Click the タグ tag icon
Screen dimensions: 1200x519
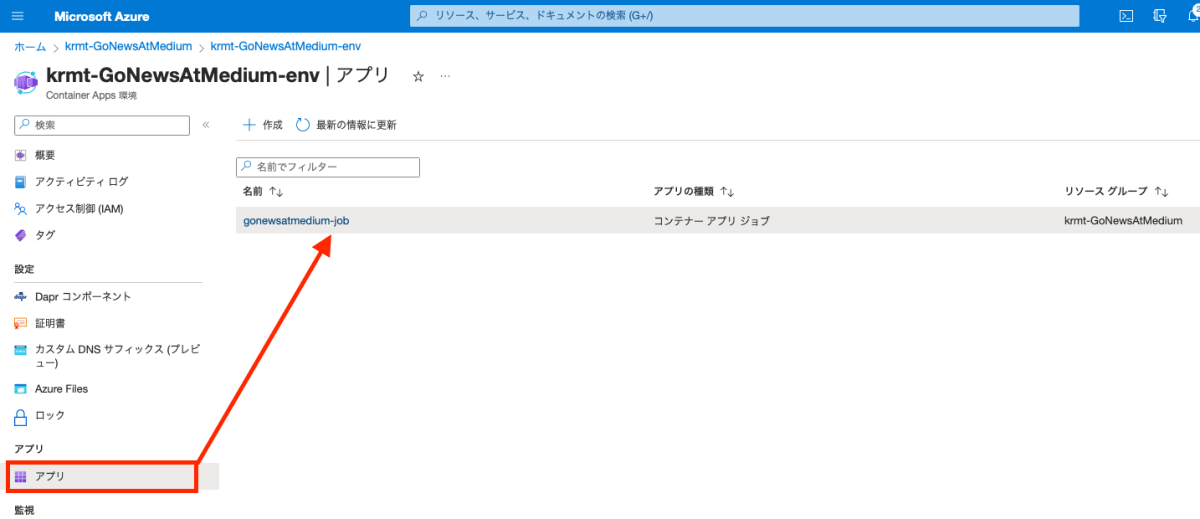point(21,235)
